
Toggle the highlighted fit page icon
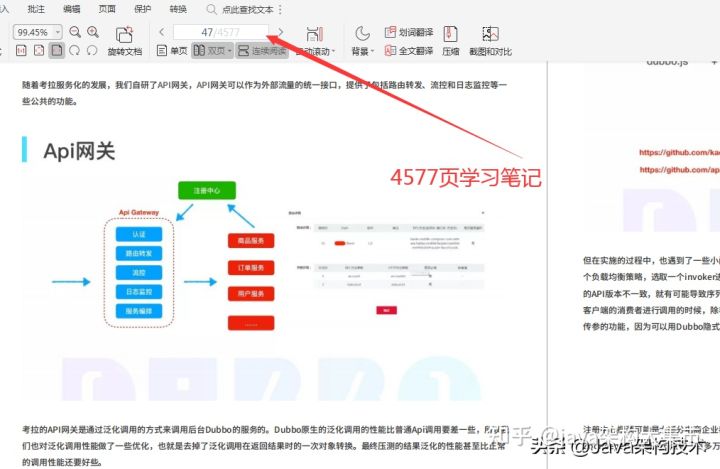coord(57,51)
